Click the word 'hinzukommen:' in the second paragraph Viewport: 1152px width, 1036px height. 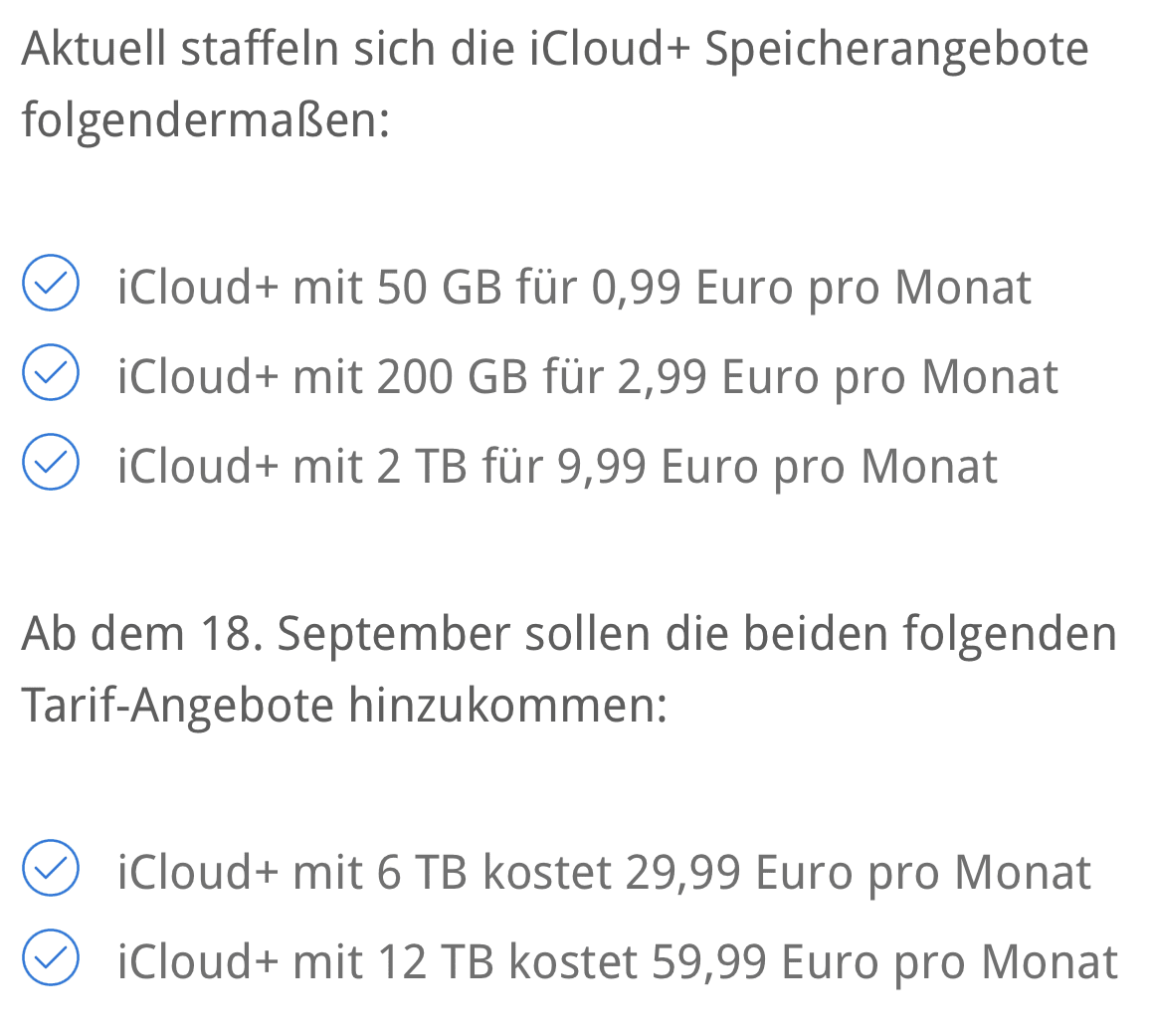(x=507, y=705)
